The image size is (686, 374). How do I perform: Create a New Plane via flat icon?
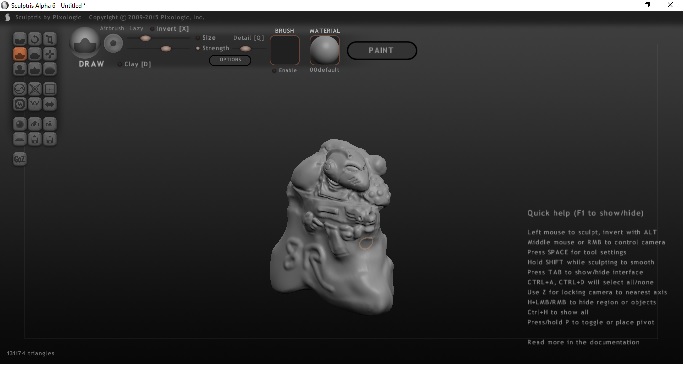(x=20, y=139)
